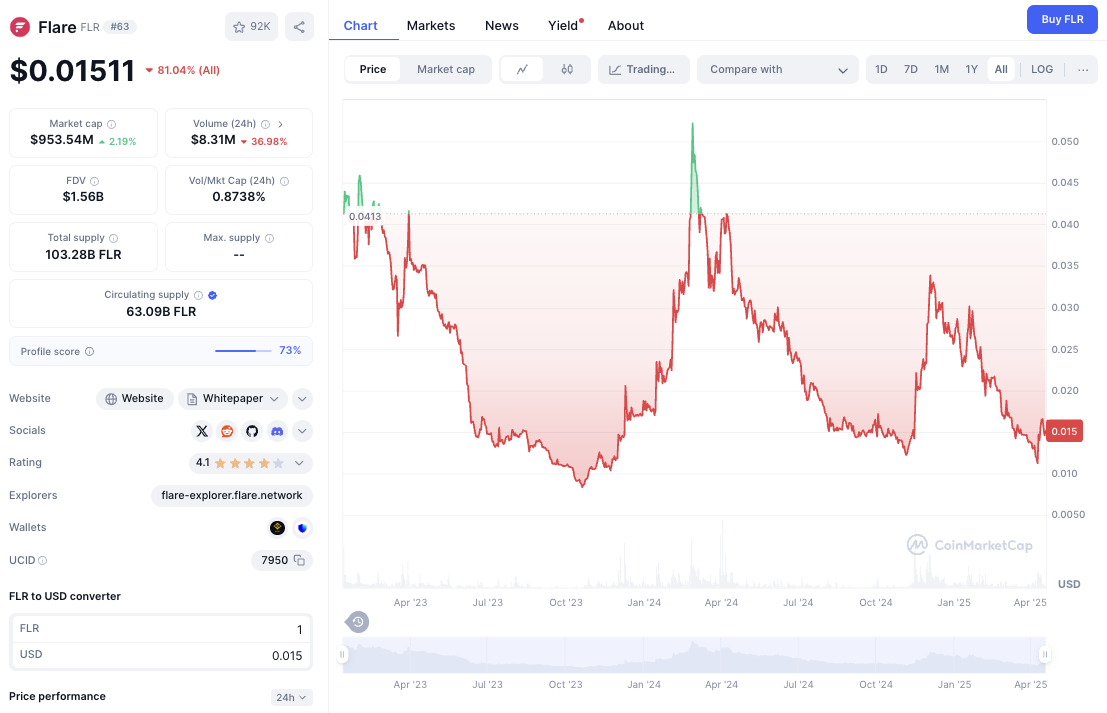
Task: Toggle LOG scale on chart
Action: click(x=1042, y=69)
